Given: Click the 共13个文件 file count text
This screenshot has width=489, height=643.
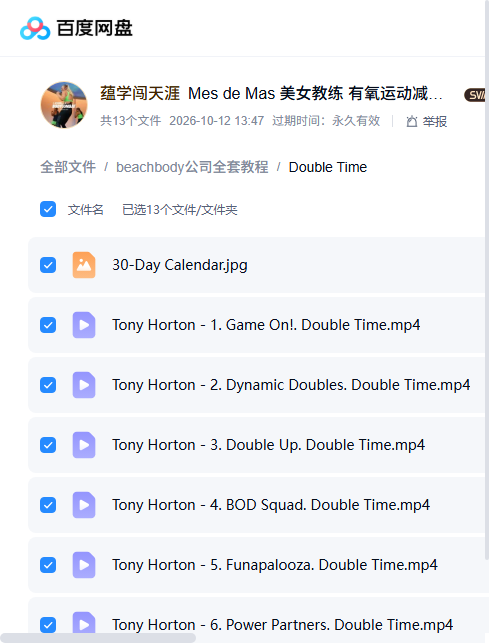Looking at the screenshot, I should point(130,121).
